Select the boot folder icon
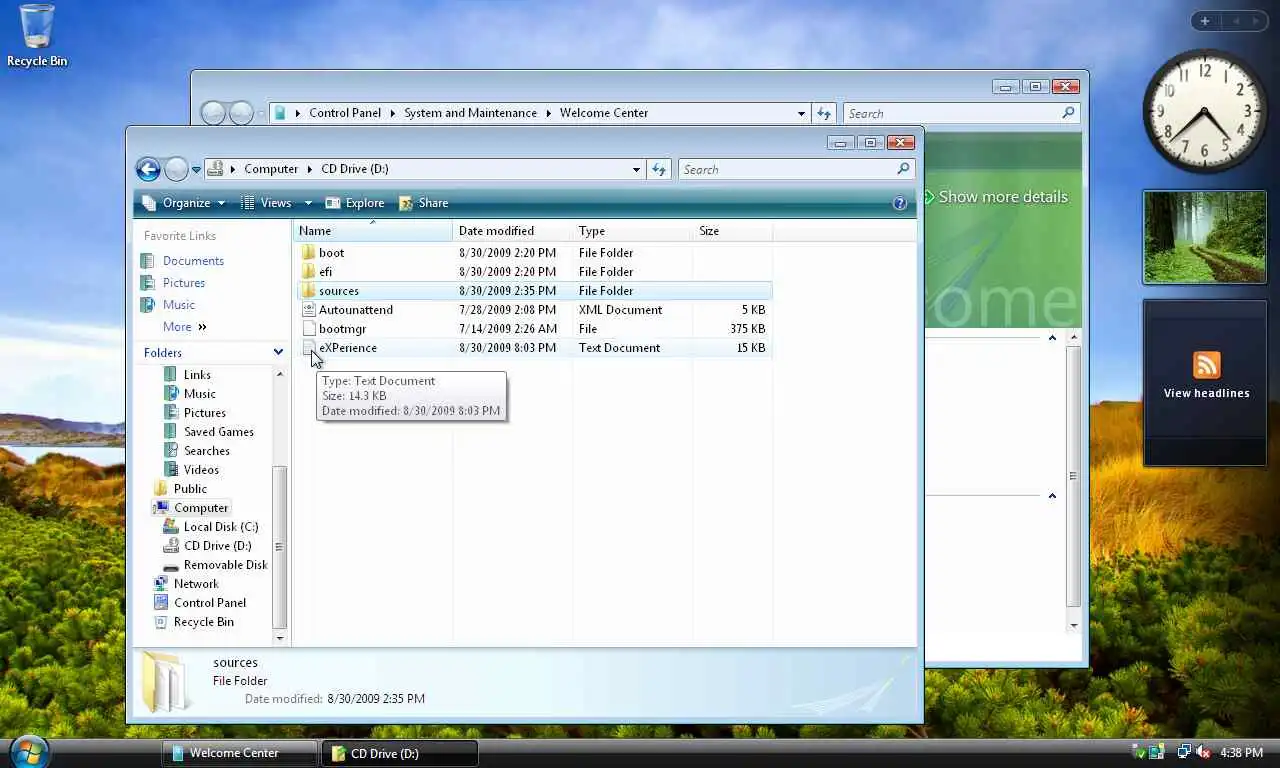Image resolution: width=1280 pixels, height=768 pixels. (x=309, y=253)
